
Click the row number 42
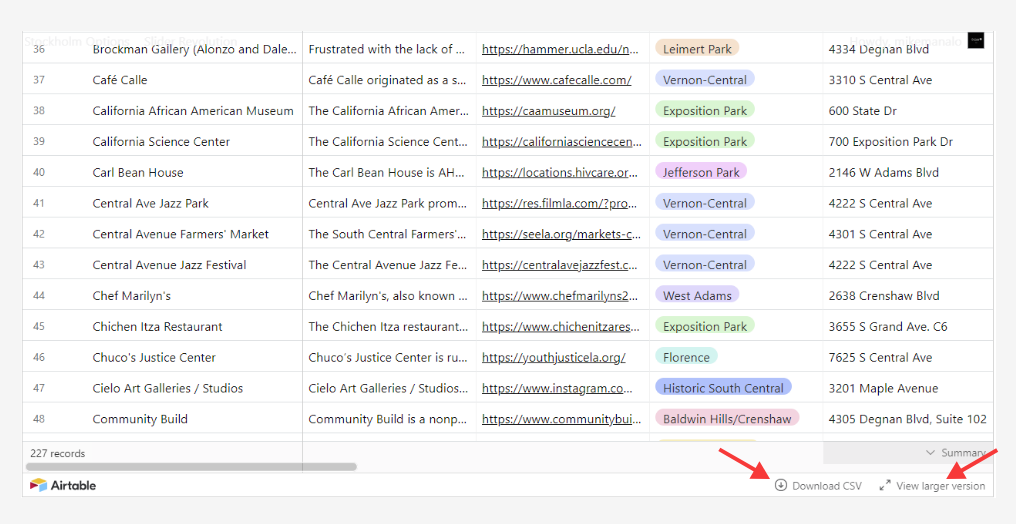pos(39,234)
